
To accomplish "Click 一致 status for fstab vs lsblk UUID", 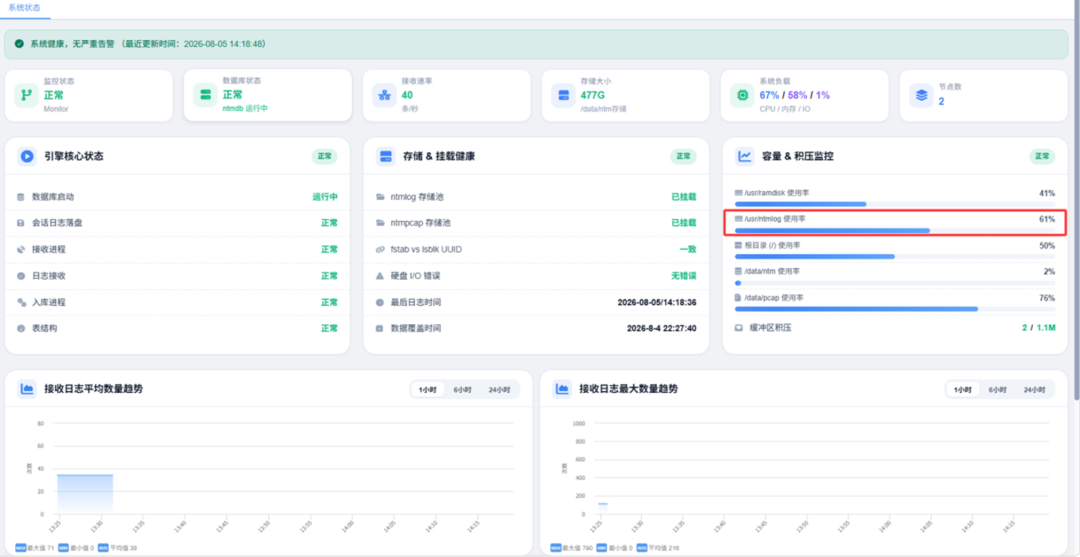I will [x=688, y=249].
